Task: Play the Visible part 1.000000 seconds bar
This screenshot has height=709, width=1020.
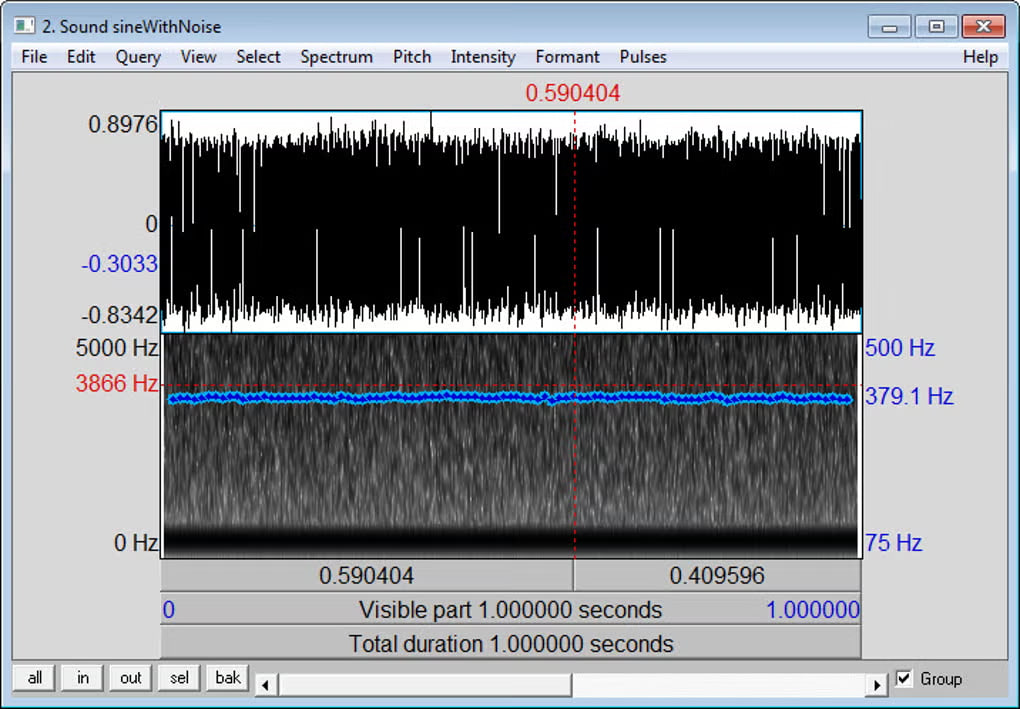Action: [x=511, y=610]
